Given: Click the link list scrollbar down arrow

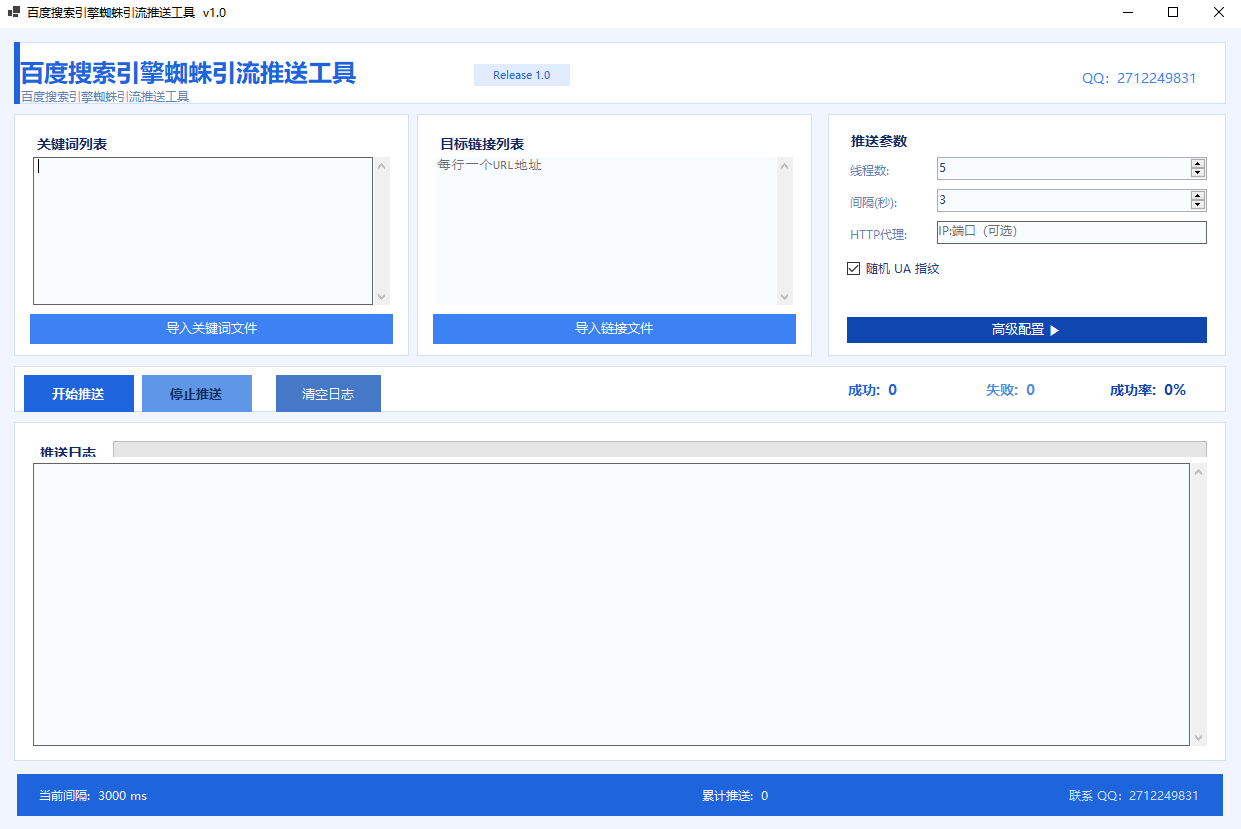Looking at the screenshot, I should tap(784, 296).
